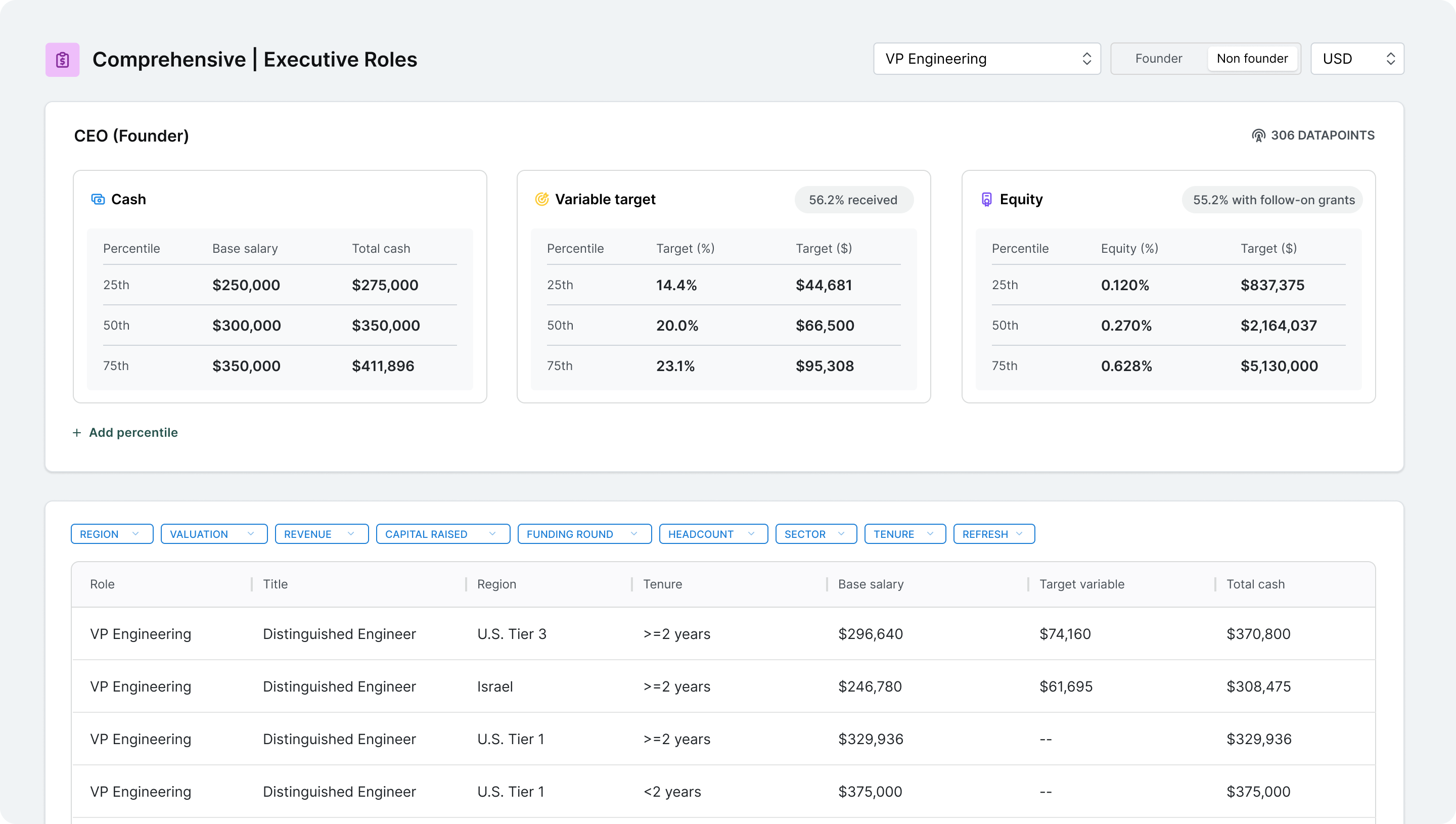Click the Add percentile link
The width and height of the screenshot is (1456, 824).
(133, 432)
